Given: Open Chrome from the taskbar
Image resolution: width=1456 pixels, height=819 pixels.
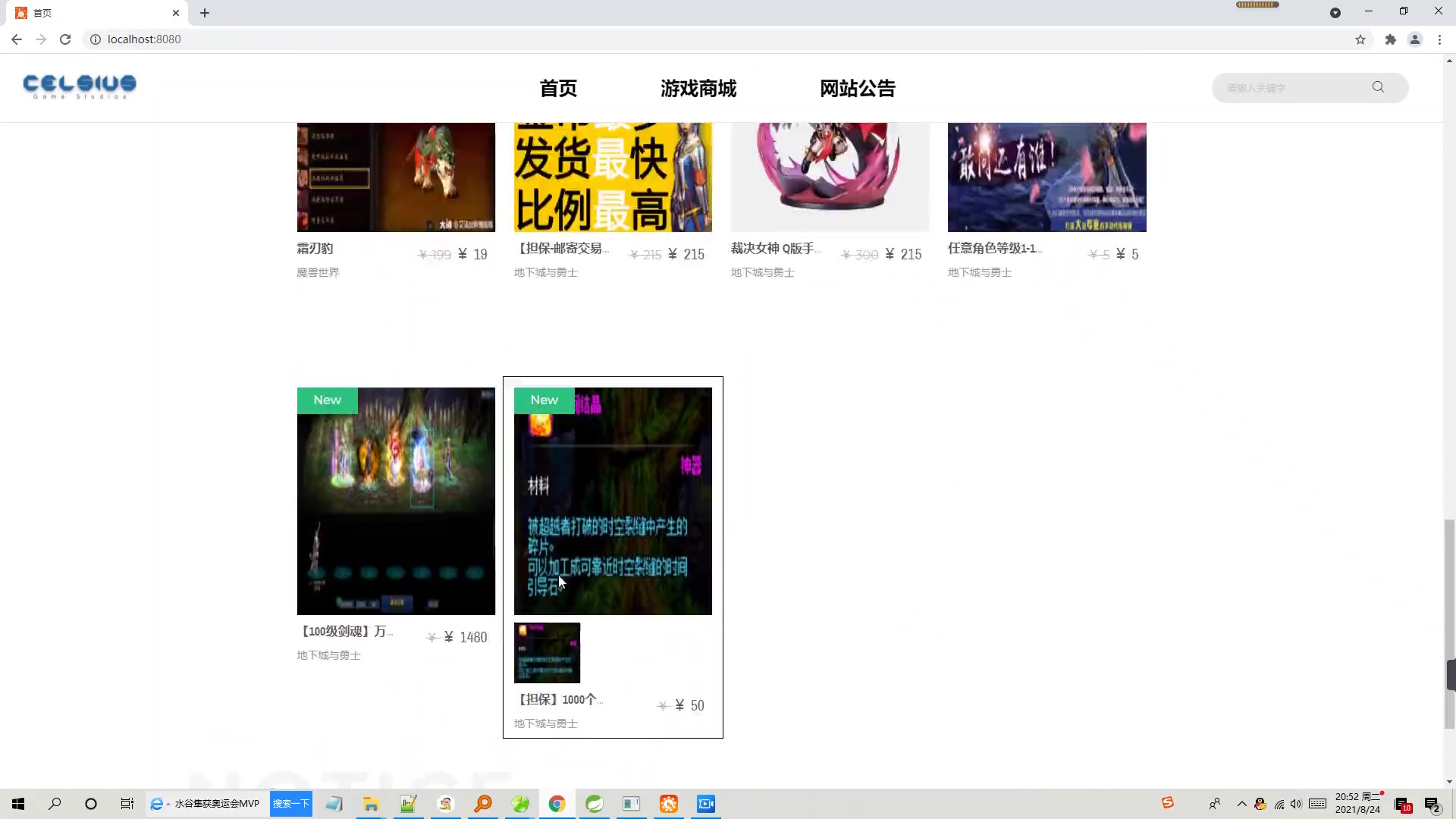Looking at the screenshot, I should pyautogui.click(x=557, y=804).
